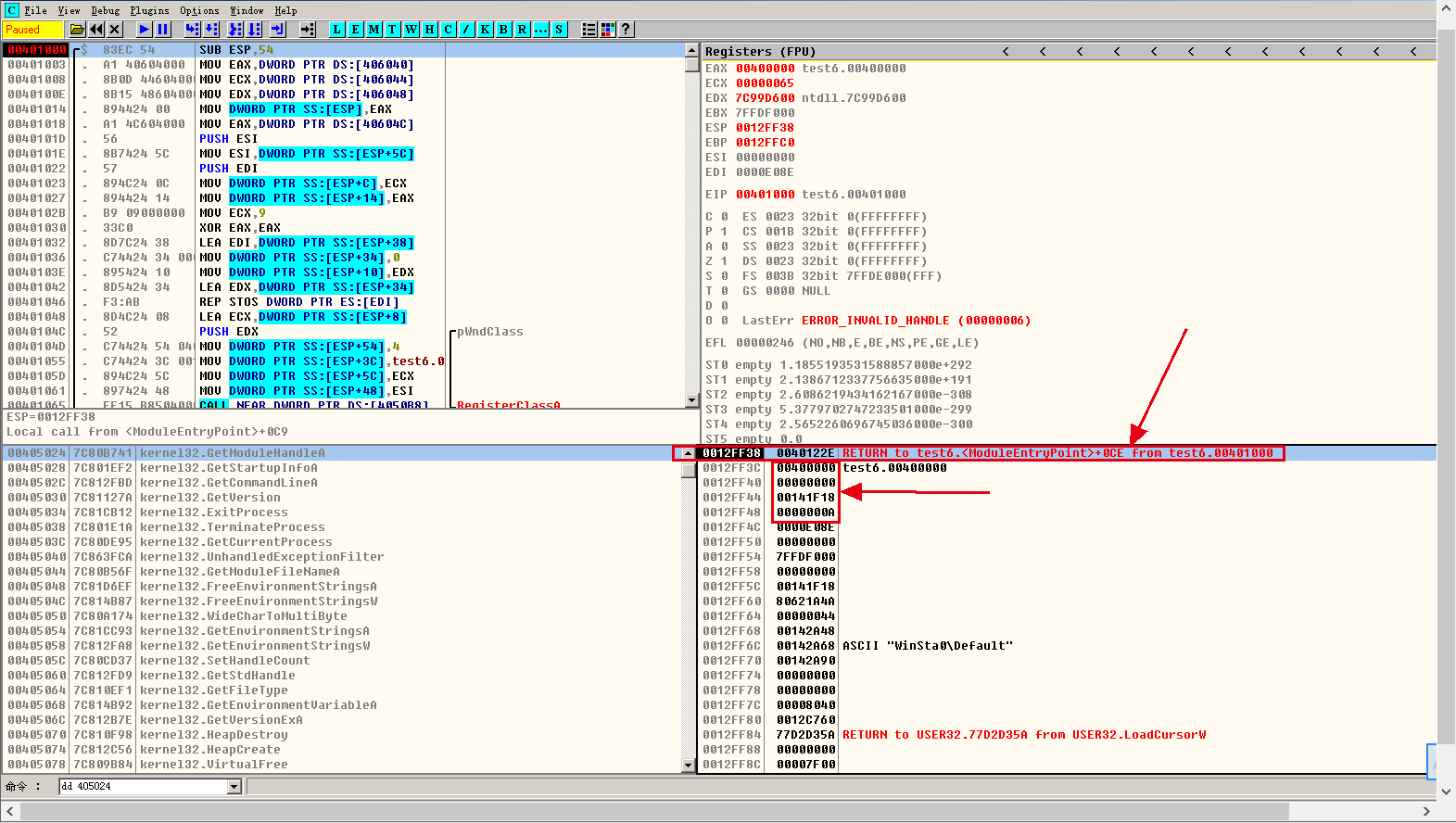The width and height of the screenshot is (1456, 823).
Task: Show CPU window with C button
Action: pyautogui.click(x=449, y=30)
